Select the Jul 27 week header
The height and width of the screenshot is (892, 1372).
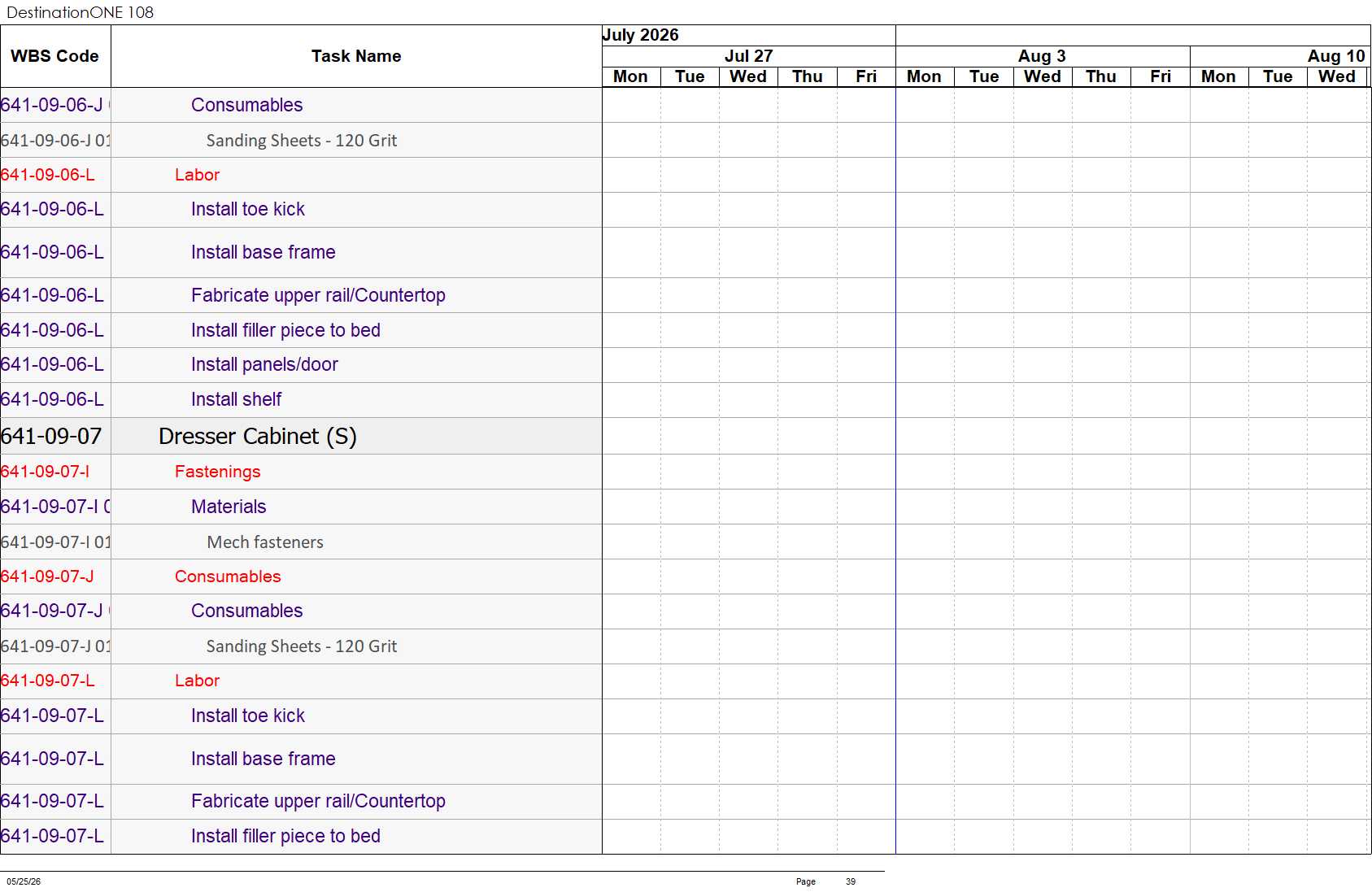(748, 56)
